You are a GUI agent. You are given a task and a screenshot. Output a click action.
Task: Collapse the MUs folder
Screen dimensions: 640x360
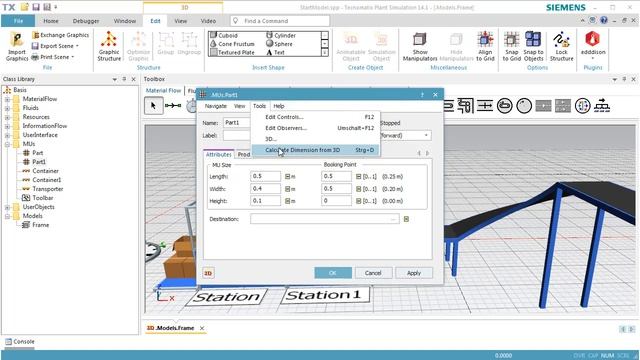click(7, 144)
